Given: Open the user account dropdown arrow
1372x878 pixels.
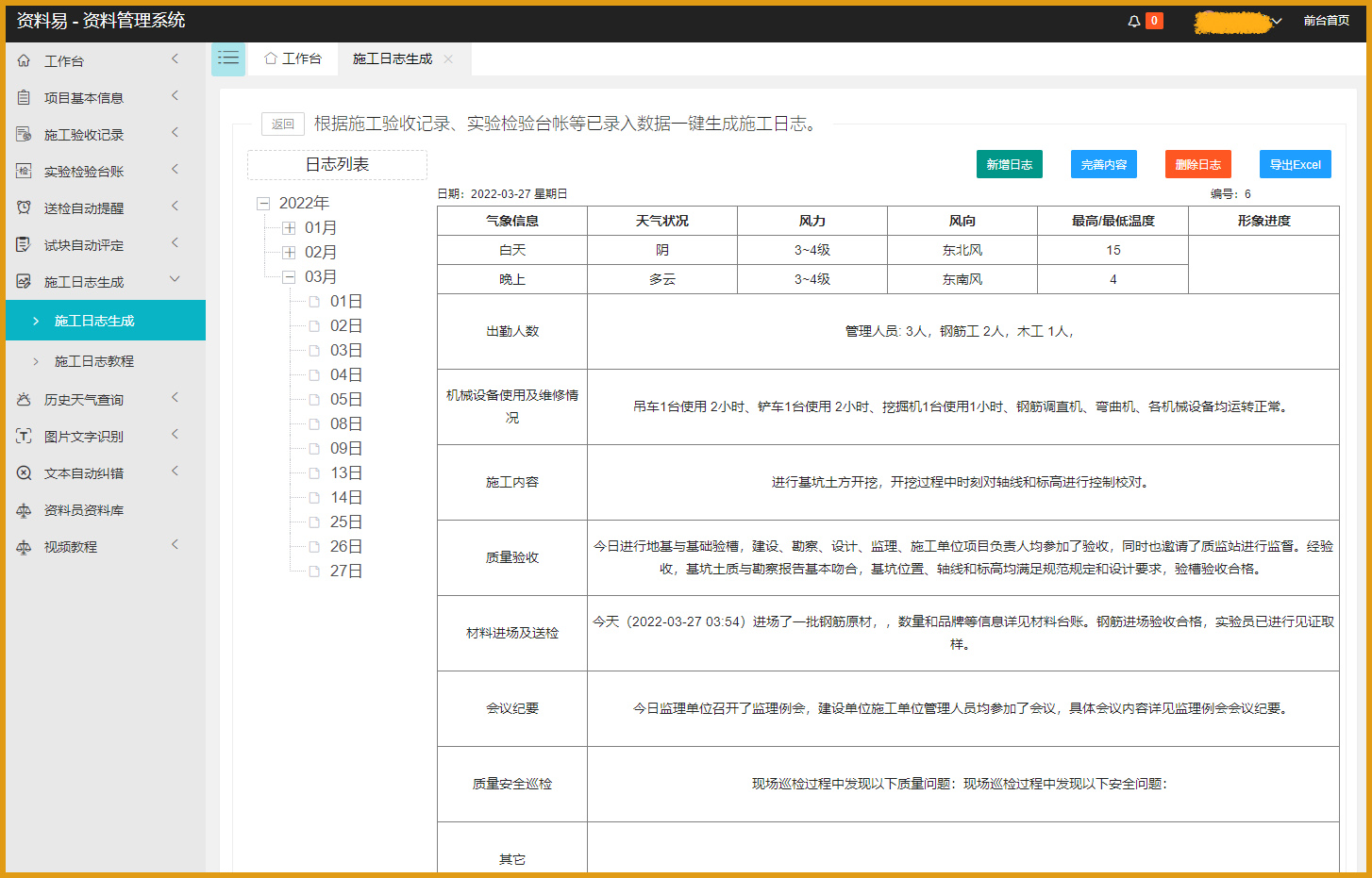Looking at the screenshot, I should click(x=1277, y=21).
